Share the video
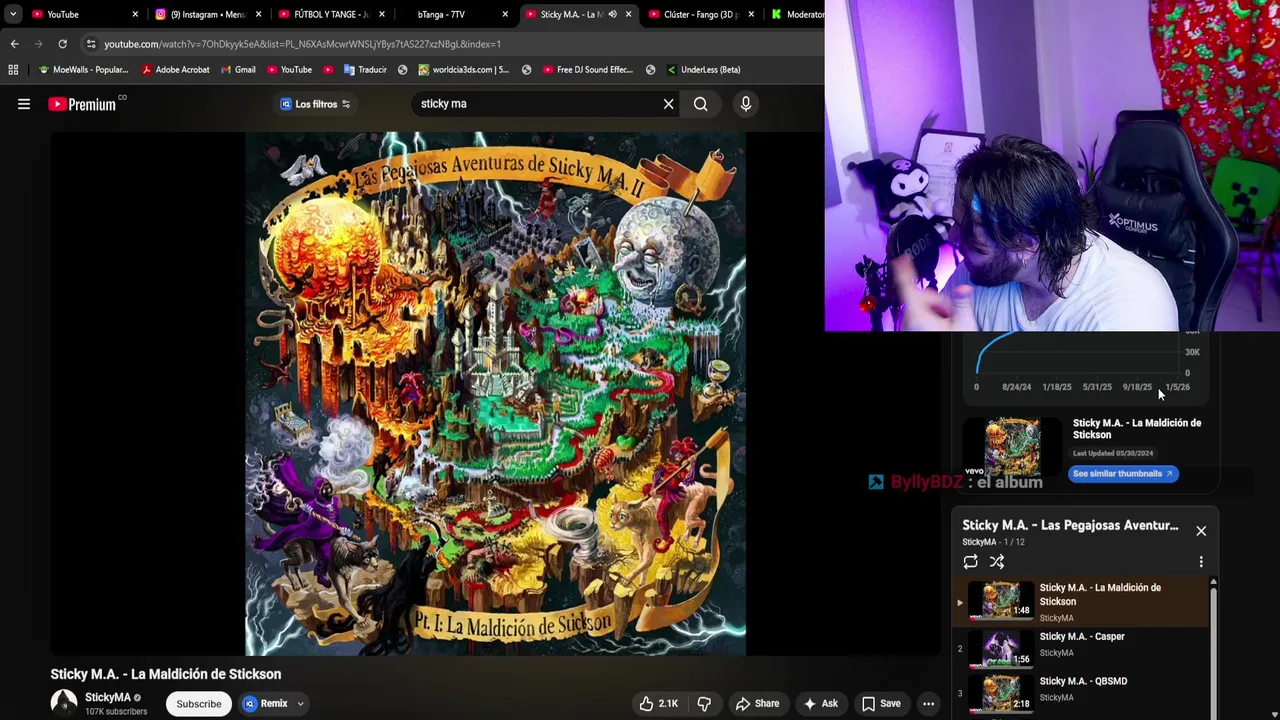This screenshot has height=720, width=1280. coord(757,704)
